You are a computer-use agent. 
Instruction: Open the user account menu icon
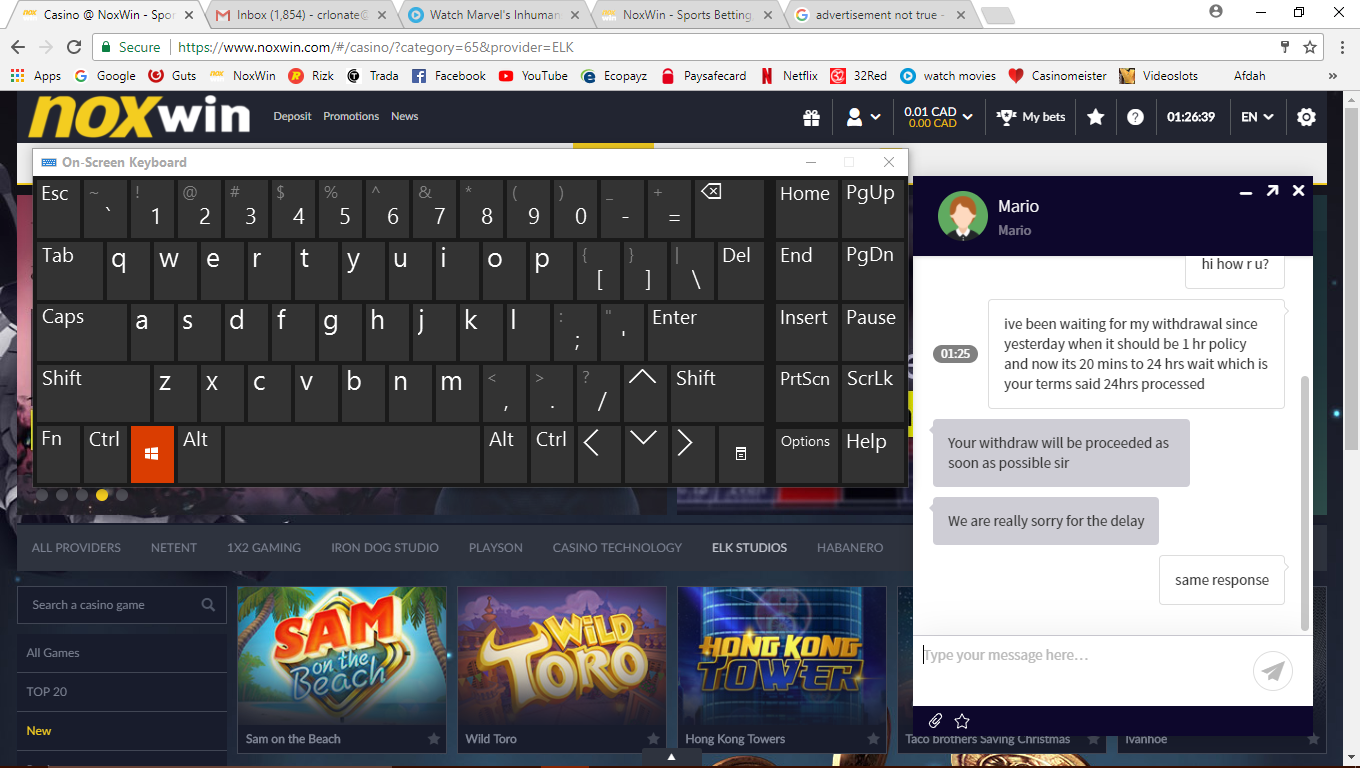[863, 117]
